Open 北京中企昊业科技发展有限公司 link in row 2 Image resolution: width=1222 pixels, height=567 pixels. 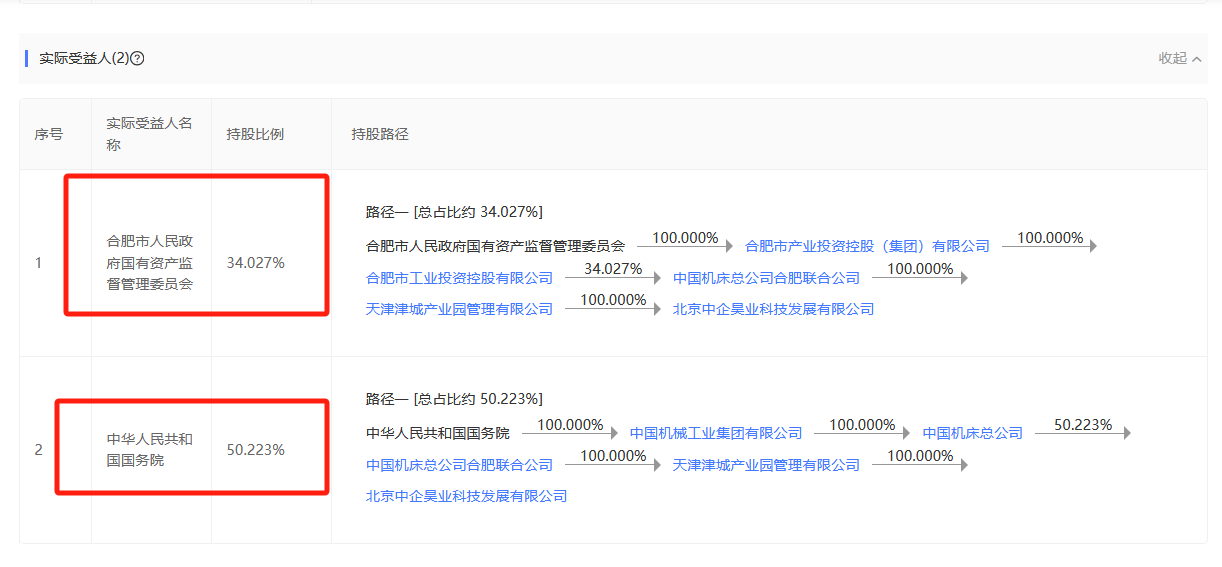click(x=466, y=496)
